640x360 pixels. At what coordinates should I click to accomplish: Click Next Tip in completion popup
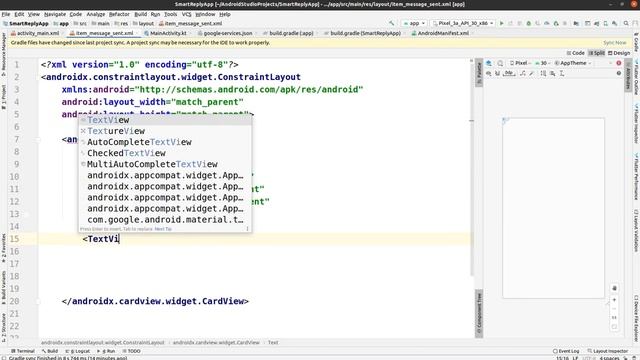(163, 229)
